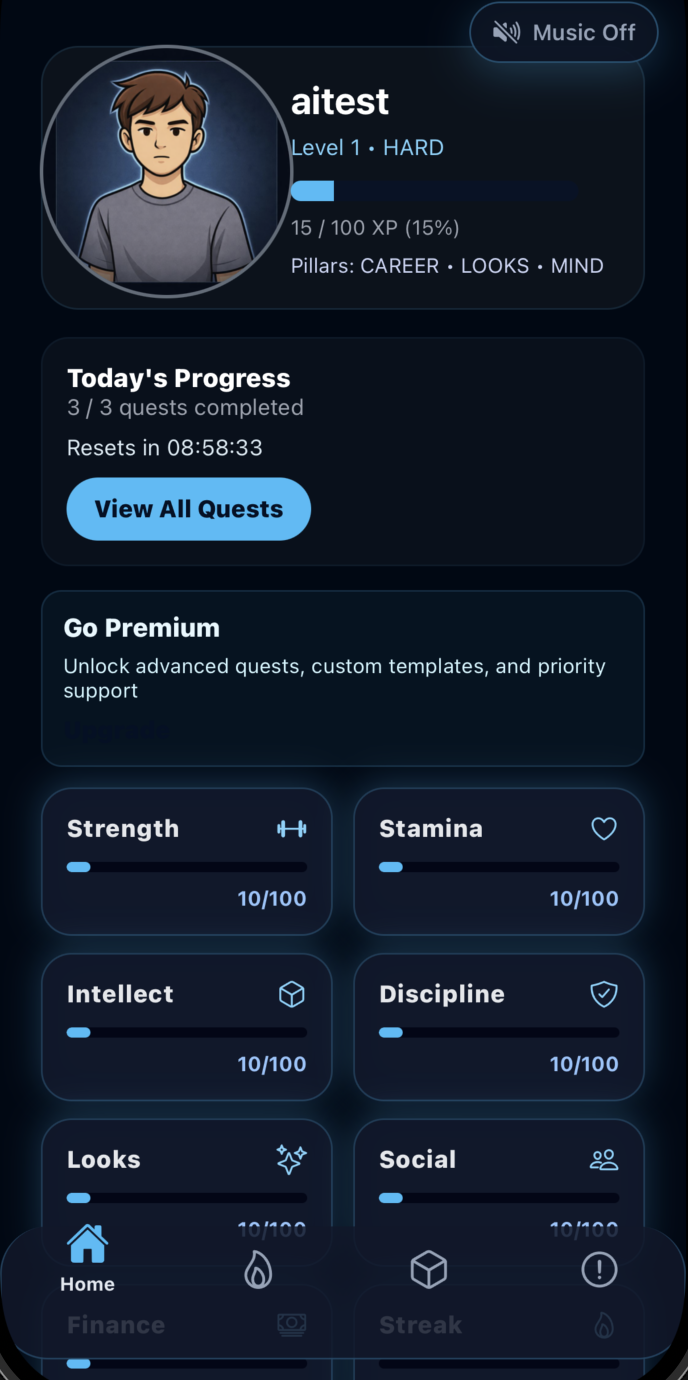Click the XP progress bar under the username
Screen dimensions: 688x1380
[x=433, y=190]
